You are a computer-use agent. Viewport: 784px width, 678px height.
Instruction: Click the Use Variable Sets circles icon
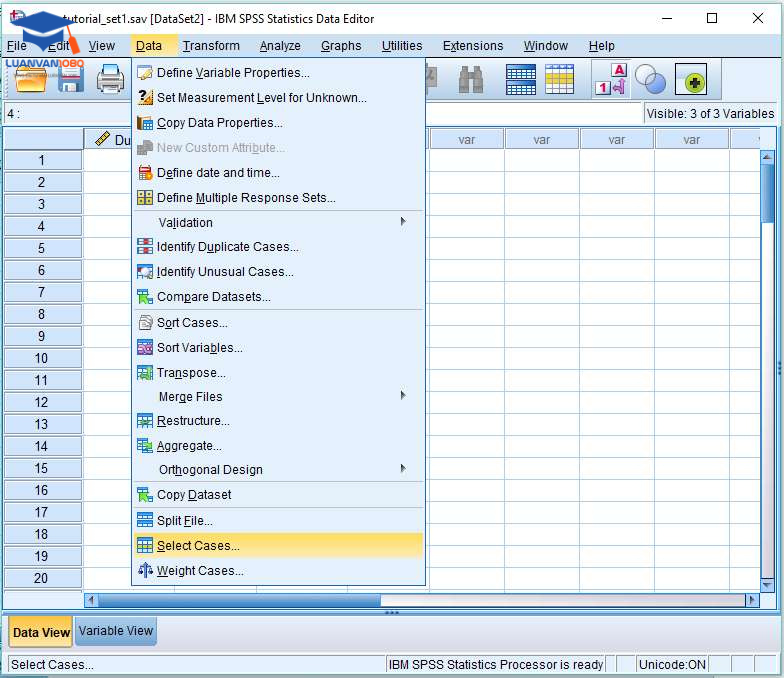pos(650,80)
